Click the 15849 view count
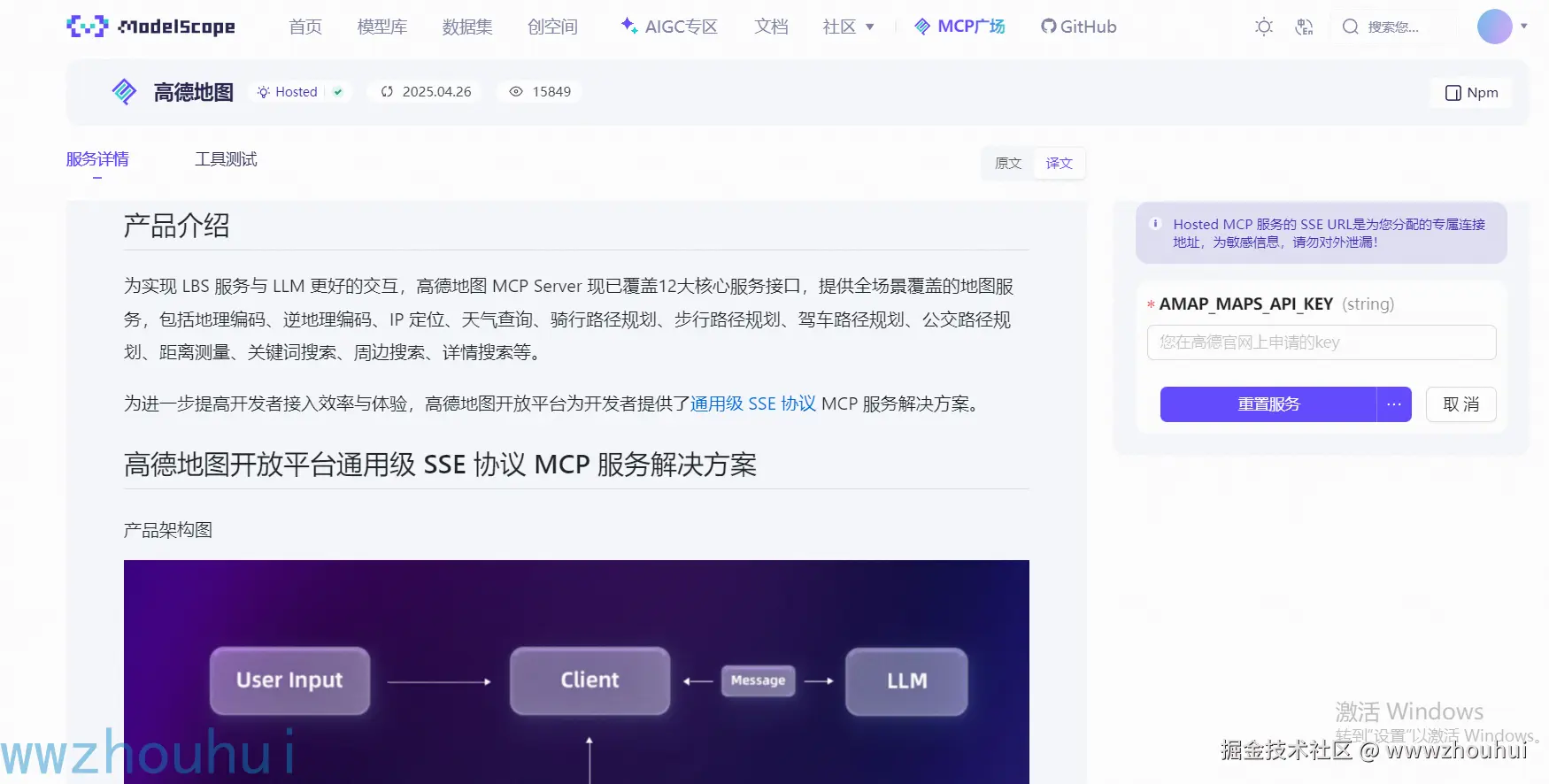 (x=551, y=91)
